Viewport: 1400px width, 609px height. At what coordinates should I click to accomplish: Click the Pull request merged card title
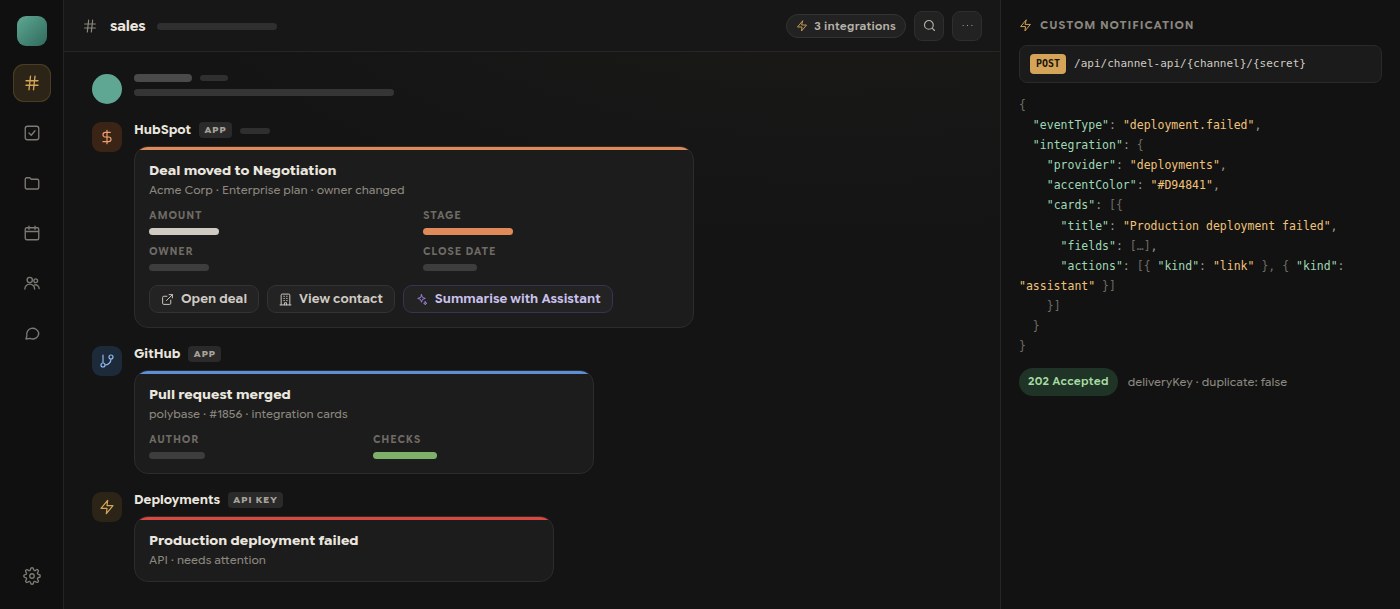point(220,395)
